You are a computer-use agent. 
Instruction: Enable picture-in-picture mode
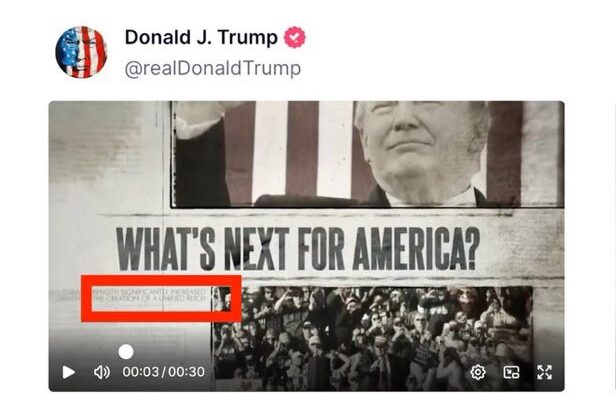click(x=511, y=372)
